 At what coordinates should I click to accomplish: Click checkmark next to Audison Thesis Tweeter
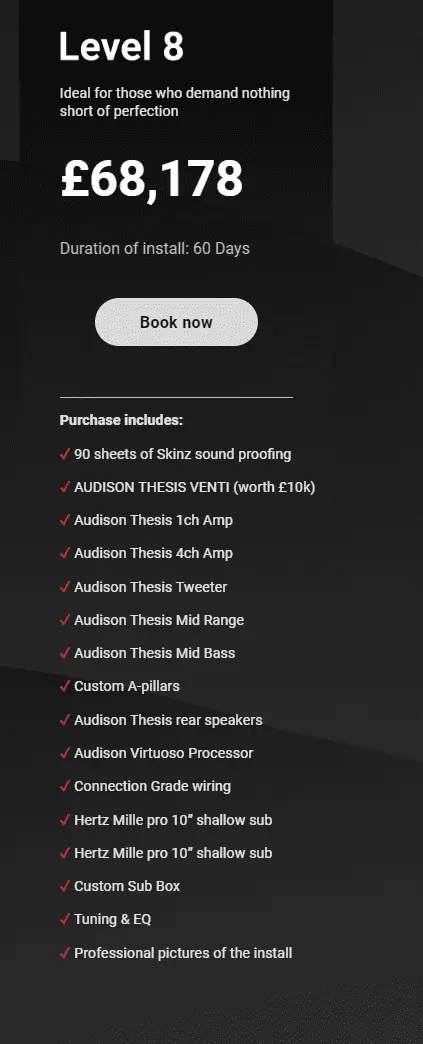point(65,587)
